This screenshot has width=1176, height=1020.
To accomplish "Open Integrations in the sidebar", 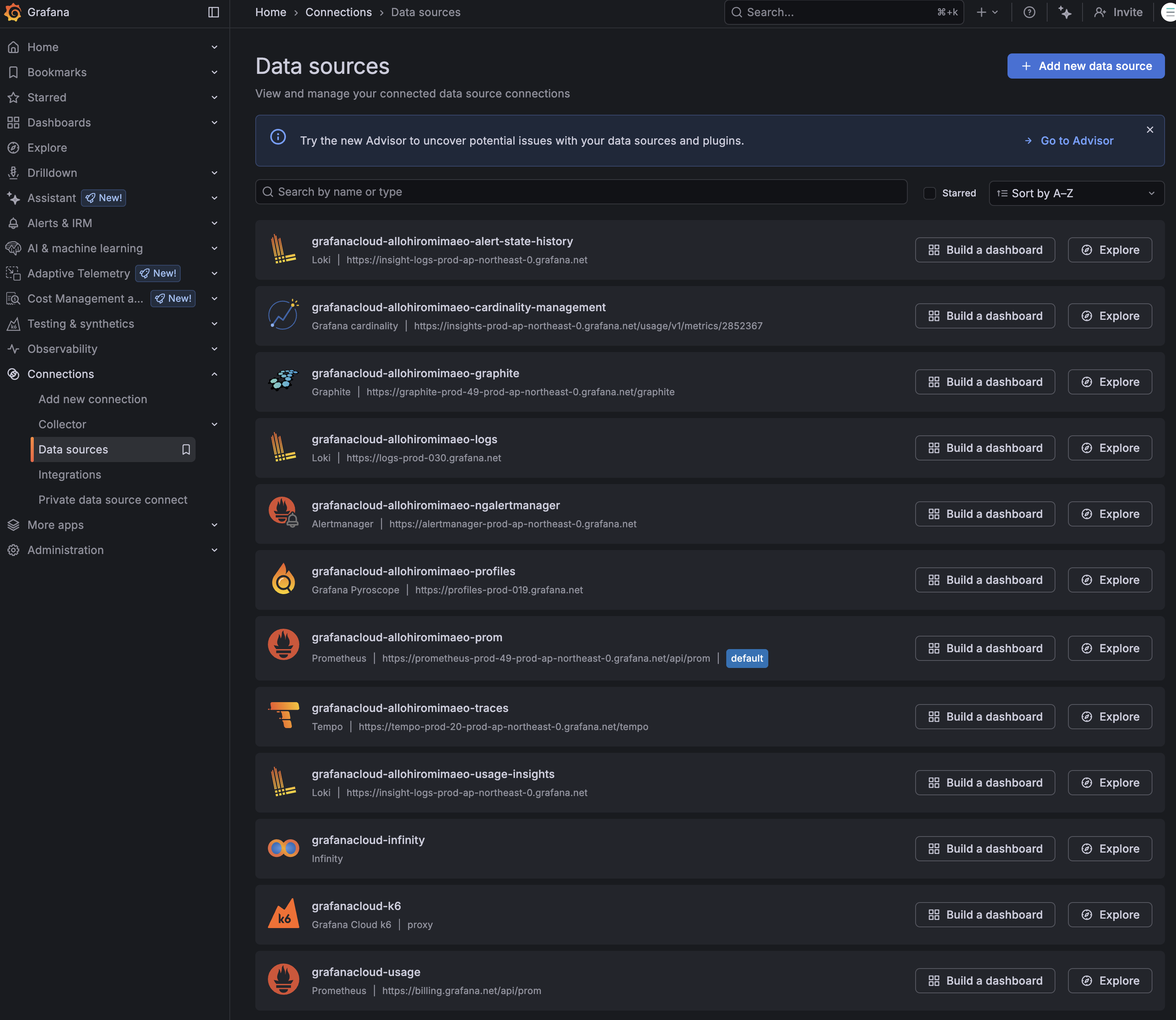I will [70, 475].
